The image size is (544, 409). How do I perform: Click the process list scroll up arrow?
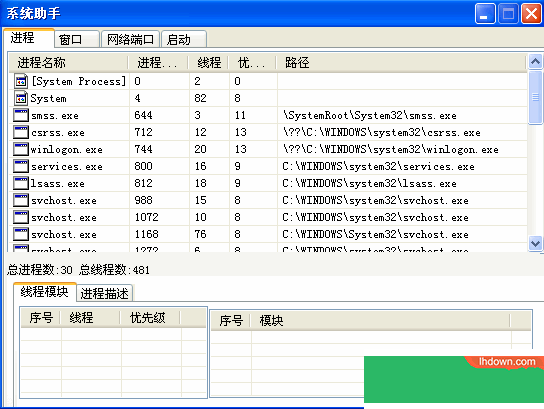click(x=535, y=62)
